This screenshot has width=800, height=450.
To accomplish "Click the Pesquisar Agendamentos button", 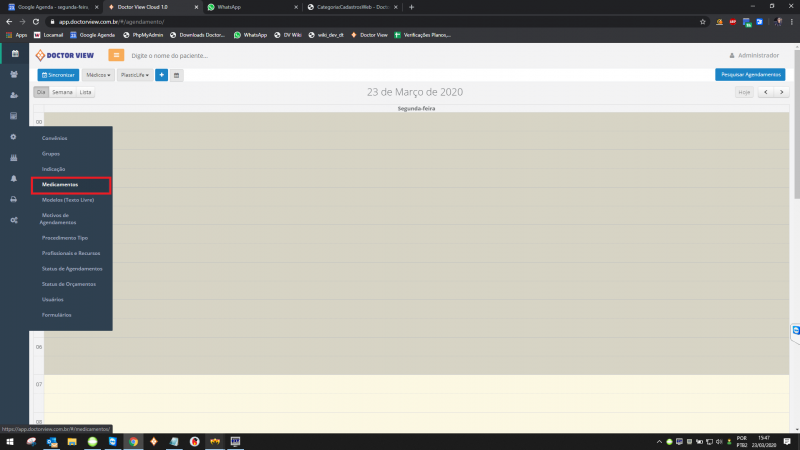I will point(750,75).
